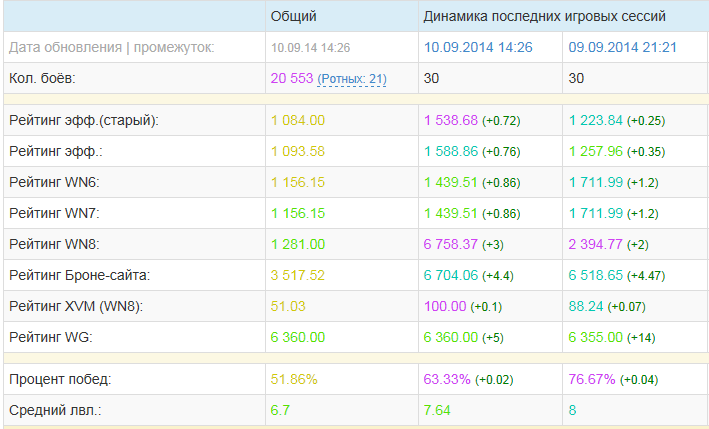Open session link 10.09.2014 14:26
The width and height of the screenshot is (709, 429).
coord(478,47)
